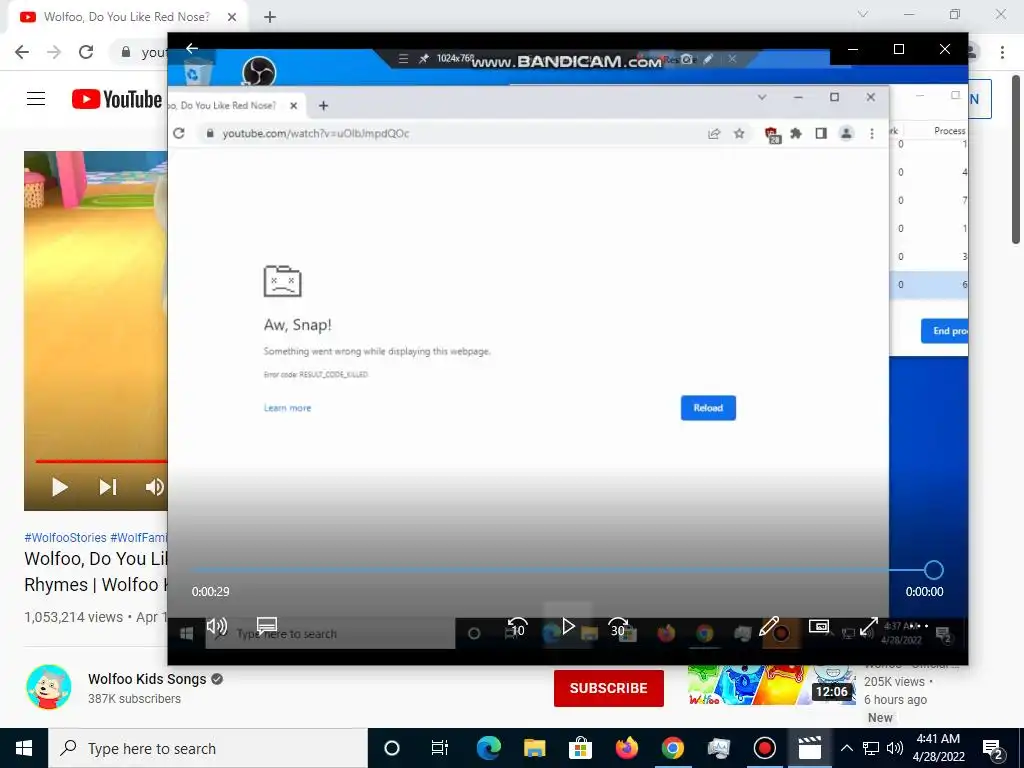Select the Wolfoo, Do You Like Red Nose tab

click(127, 17)
